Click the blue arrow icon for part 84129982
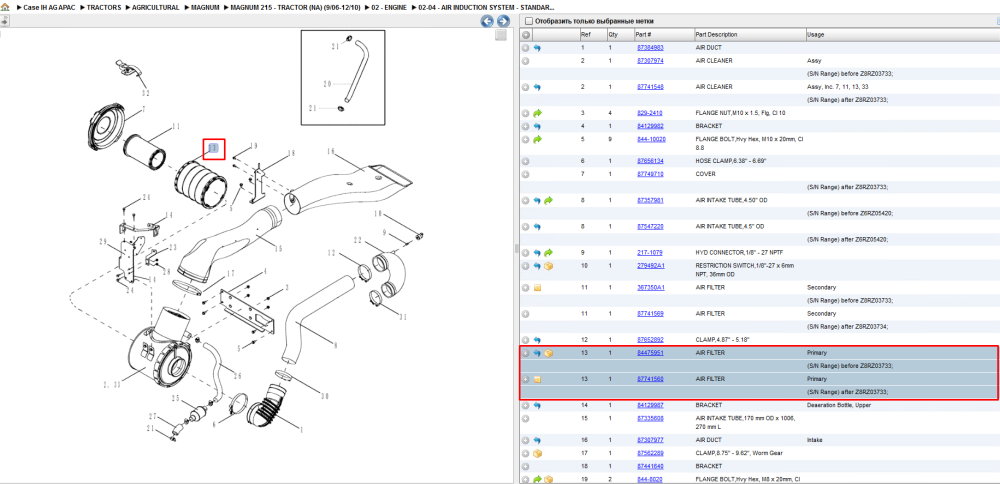The height and width of the screenshot is (484, 1000). click(537, 126)
